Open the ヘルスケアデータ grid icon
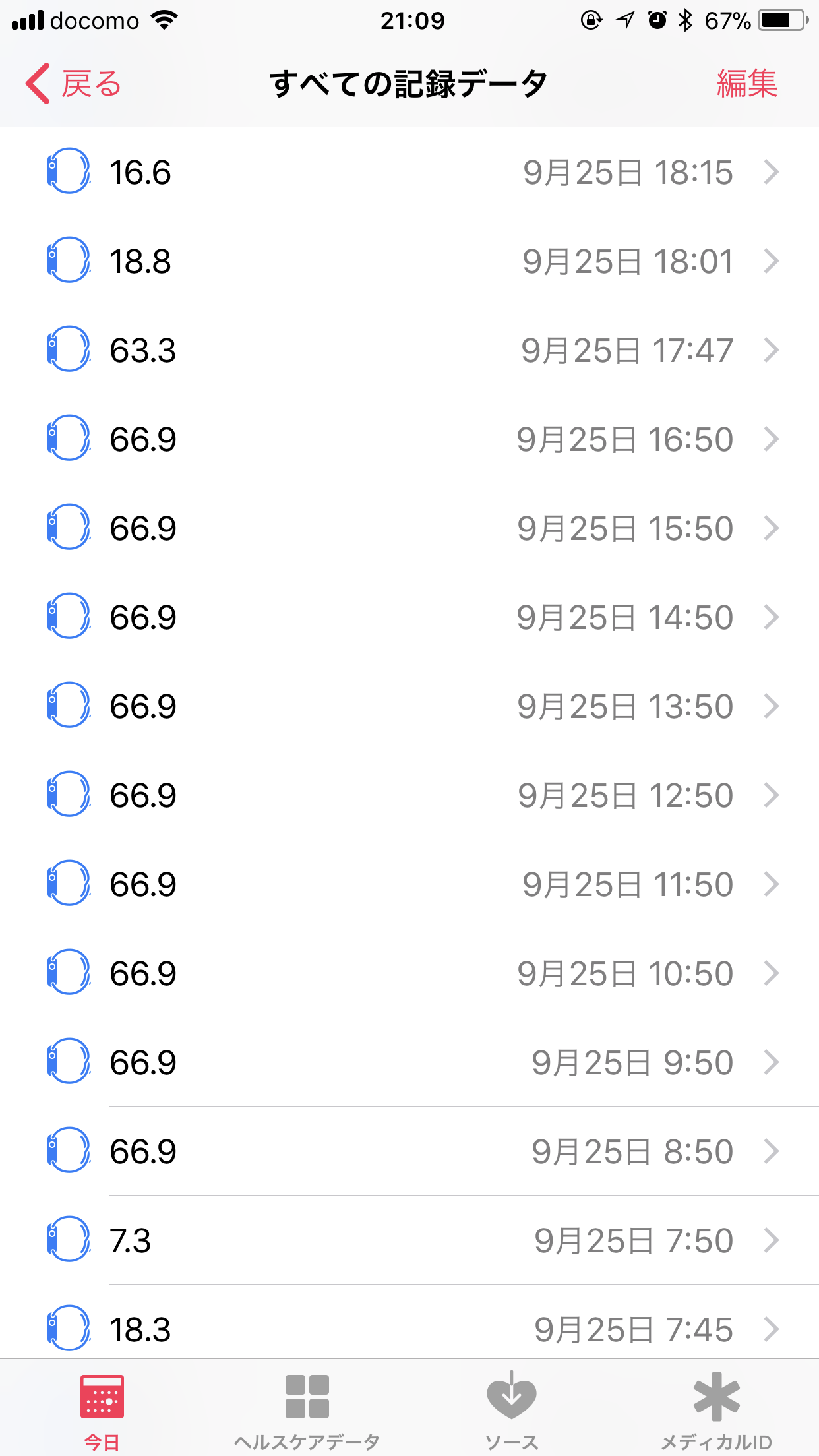This screenshot has height=1456, width=819. 307,1397
